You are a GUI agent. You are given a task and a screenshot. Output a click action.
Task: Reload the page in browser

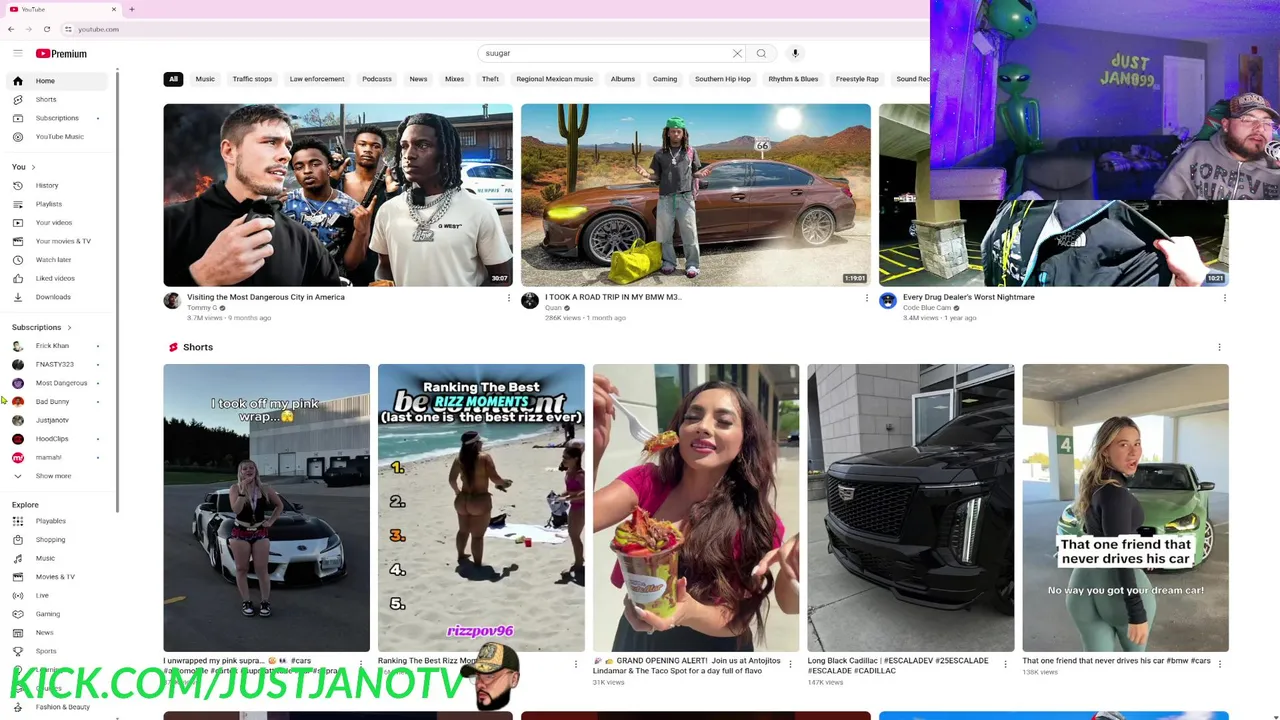46,29
